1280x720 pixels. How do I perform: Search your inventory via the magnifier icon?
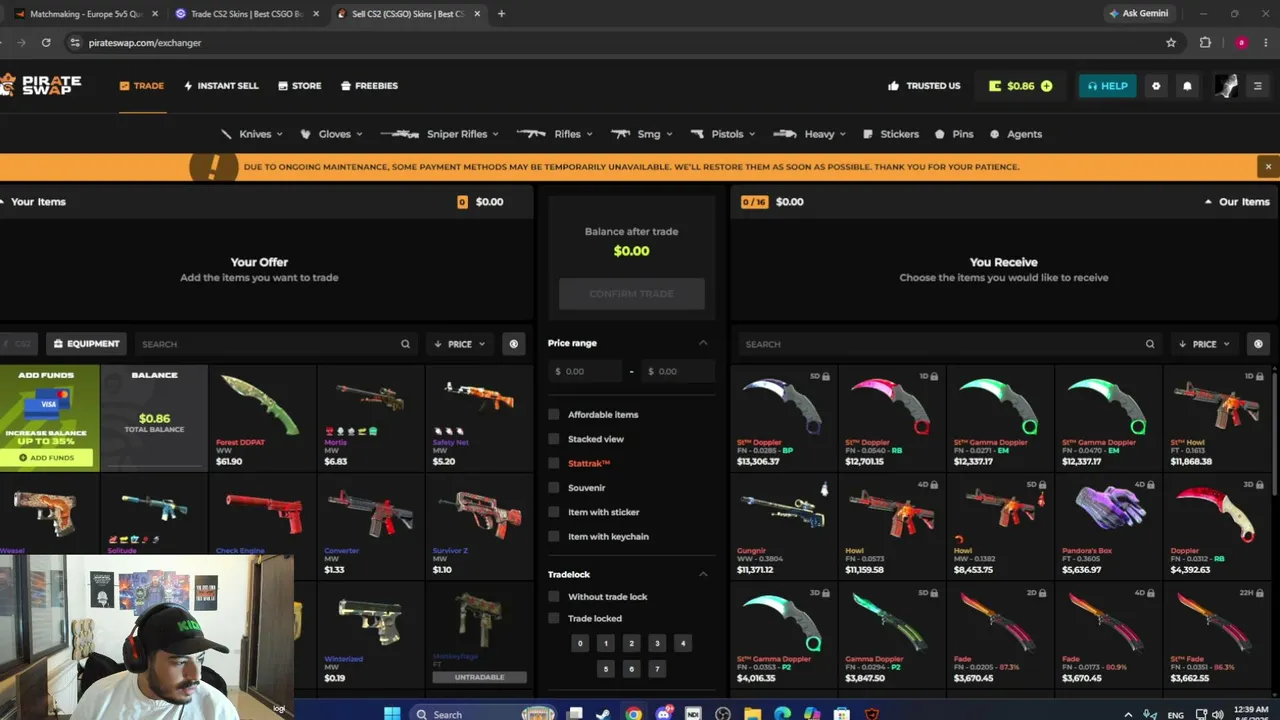(405, 344)
